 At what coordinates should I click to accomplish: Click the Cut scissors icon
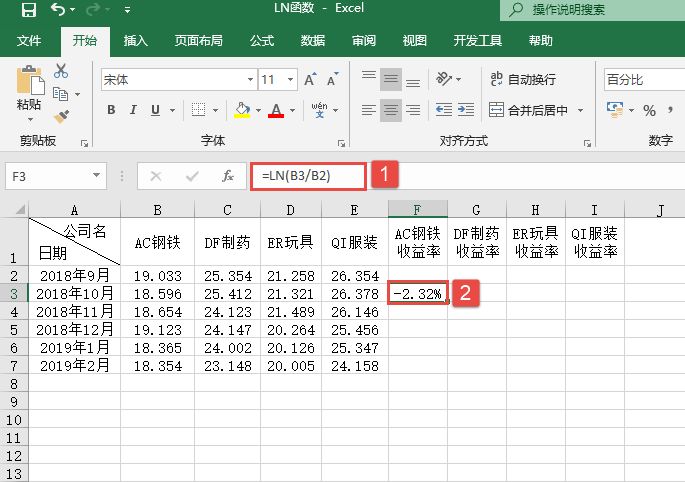pyautogui.click(x=61, y=71)
